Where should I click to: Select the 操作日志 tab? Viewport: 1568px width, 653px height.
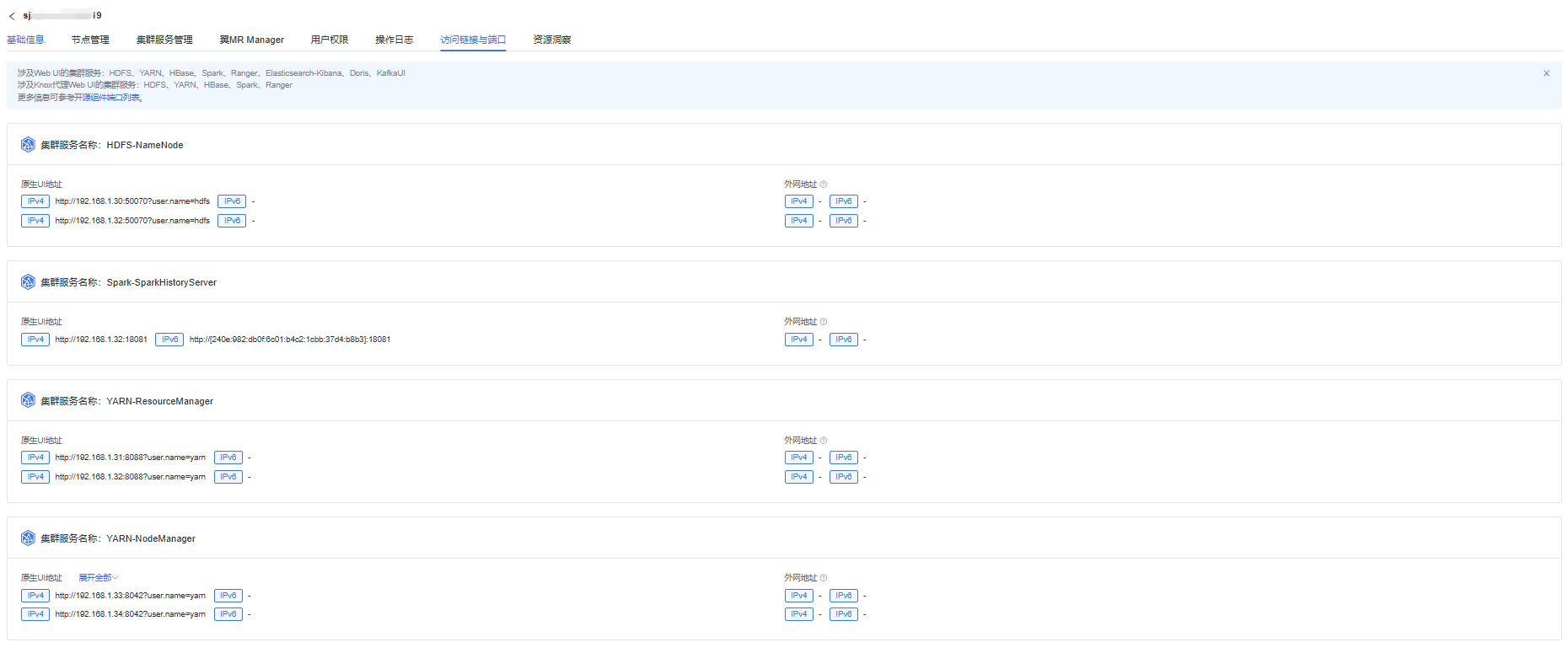(394, 40)
